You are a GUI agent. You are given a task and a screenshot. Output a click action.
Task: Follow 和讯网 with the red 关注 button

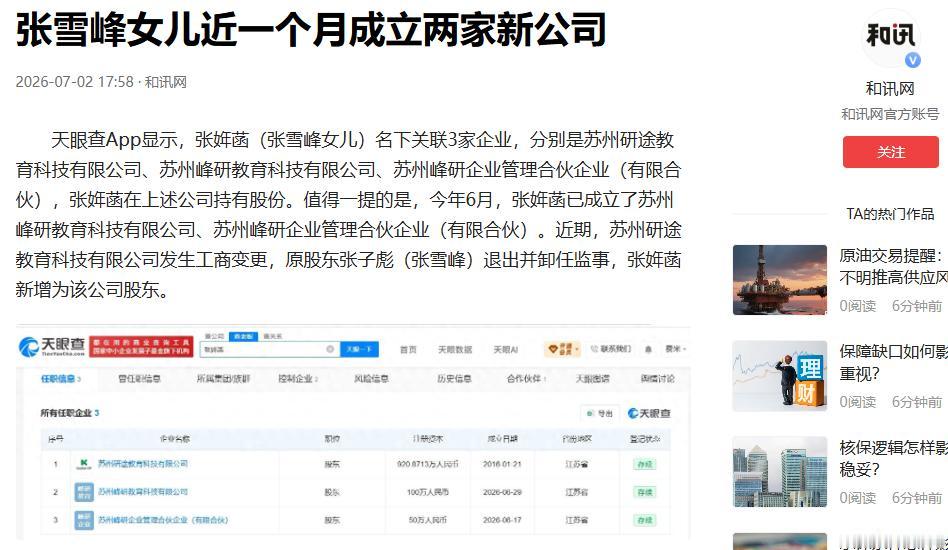891,152
